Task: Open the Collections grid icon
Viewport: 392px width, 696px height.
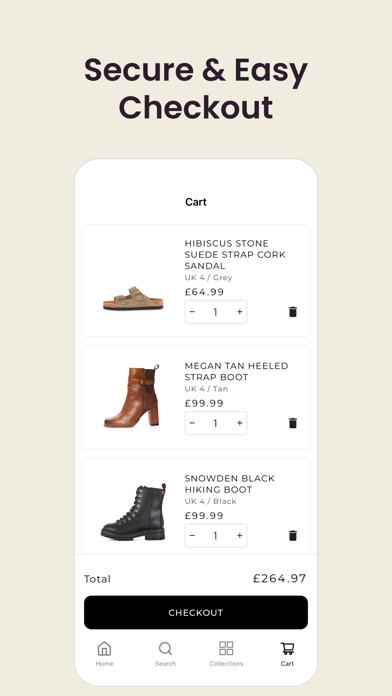Action: pos(226,648)
